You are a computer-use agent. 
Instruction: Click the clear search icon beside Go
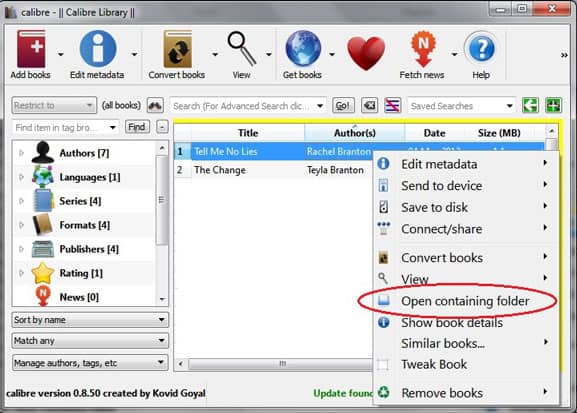click(x=369, y=106)
